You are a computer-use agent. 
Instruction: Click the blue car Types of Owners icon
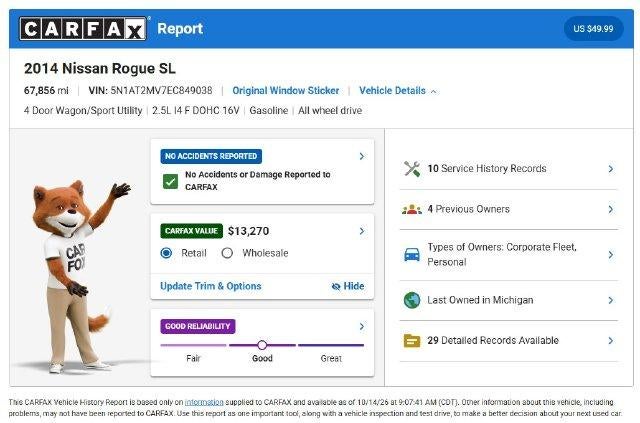click(x=412, y=255)
